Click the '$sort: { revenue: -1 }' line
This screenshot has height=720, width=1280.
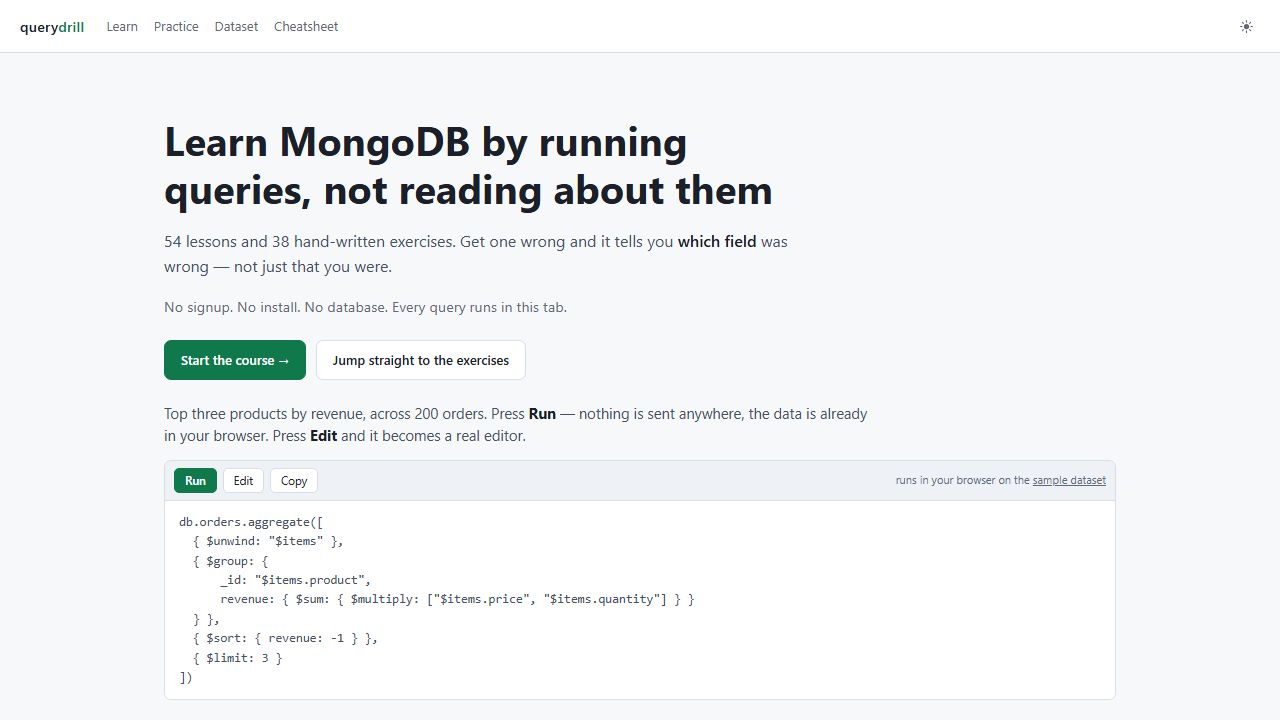tap(285, 638)
